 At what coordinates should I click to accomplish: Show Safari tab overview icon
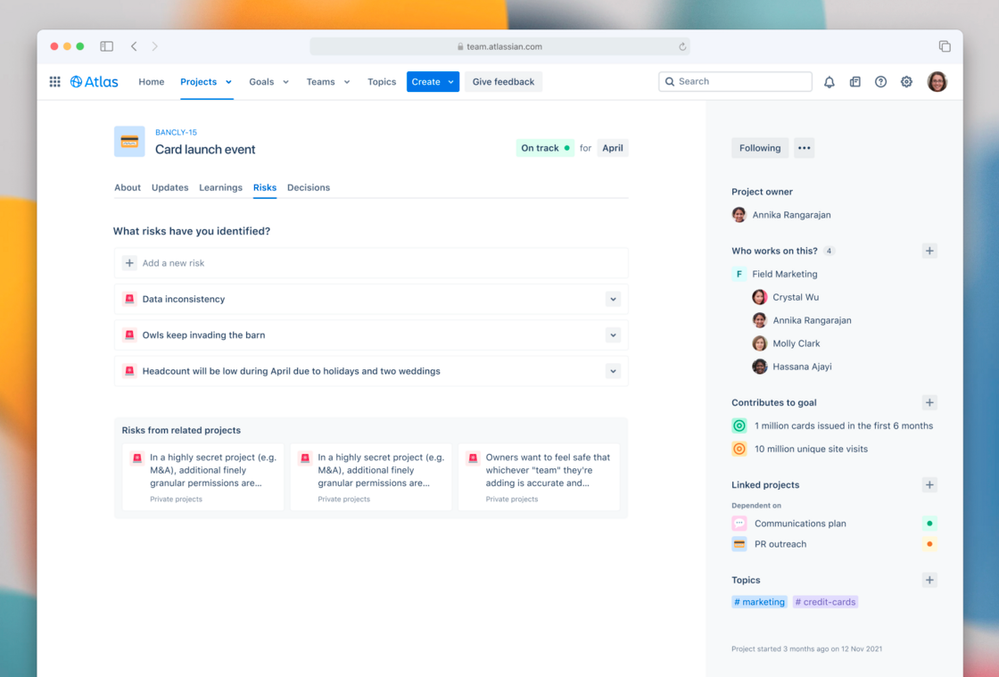tap(945, 46)
